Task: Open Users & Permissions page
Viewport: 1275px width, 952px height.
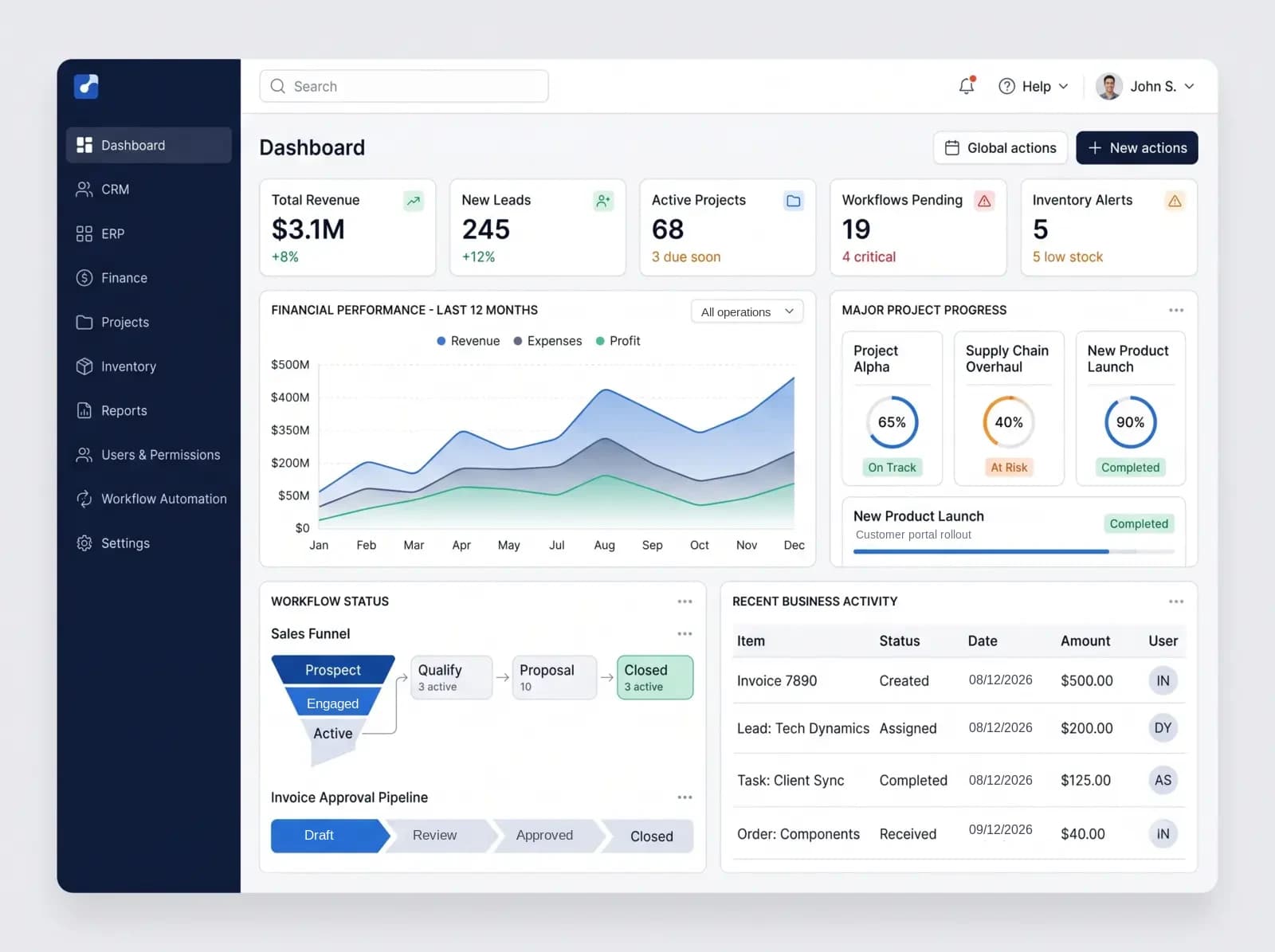Action: tap(149, 455)
